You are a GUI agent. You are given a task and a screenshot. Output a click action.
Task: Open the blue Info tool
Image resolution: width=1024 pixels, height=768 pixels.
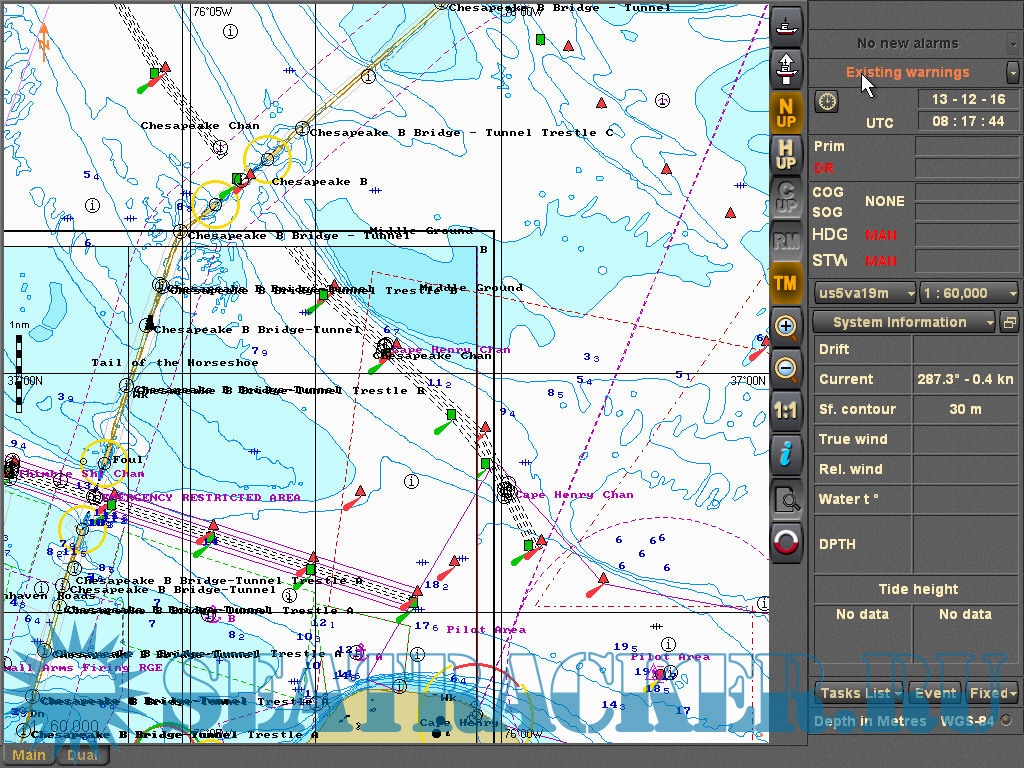click(x=787, y=454)
